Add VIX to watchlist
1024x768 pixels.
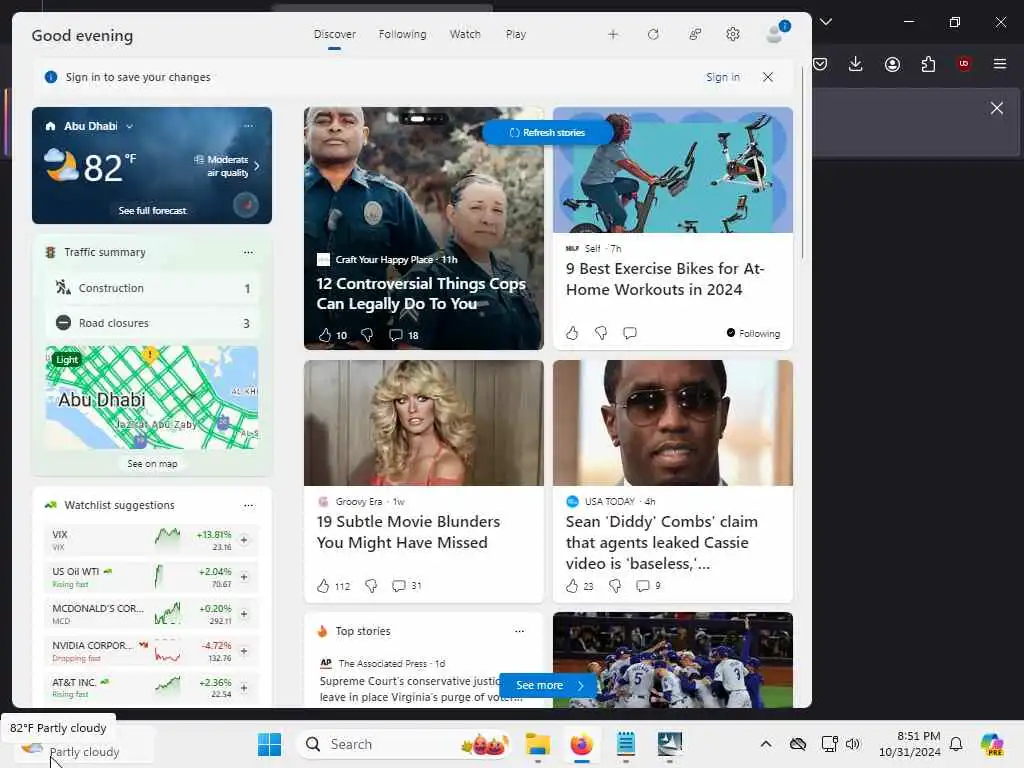(x=244, y=540)
